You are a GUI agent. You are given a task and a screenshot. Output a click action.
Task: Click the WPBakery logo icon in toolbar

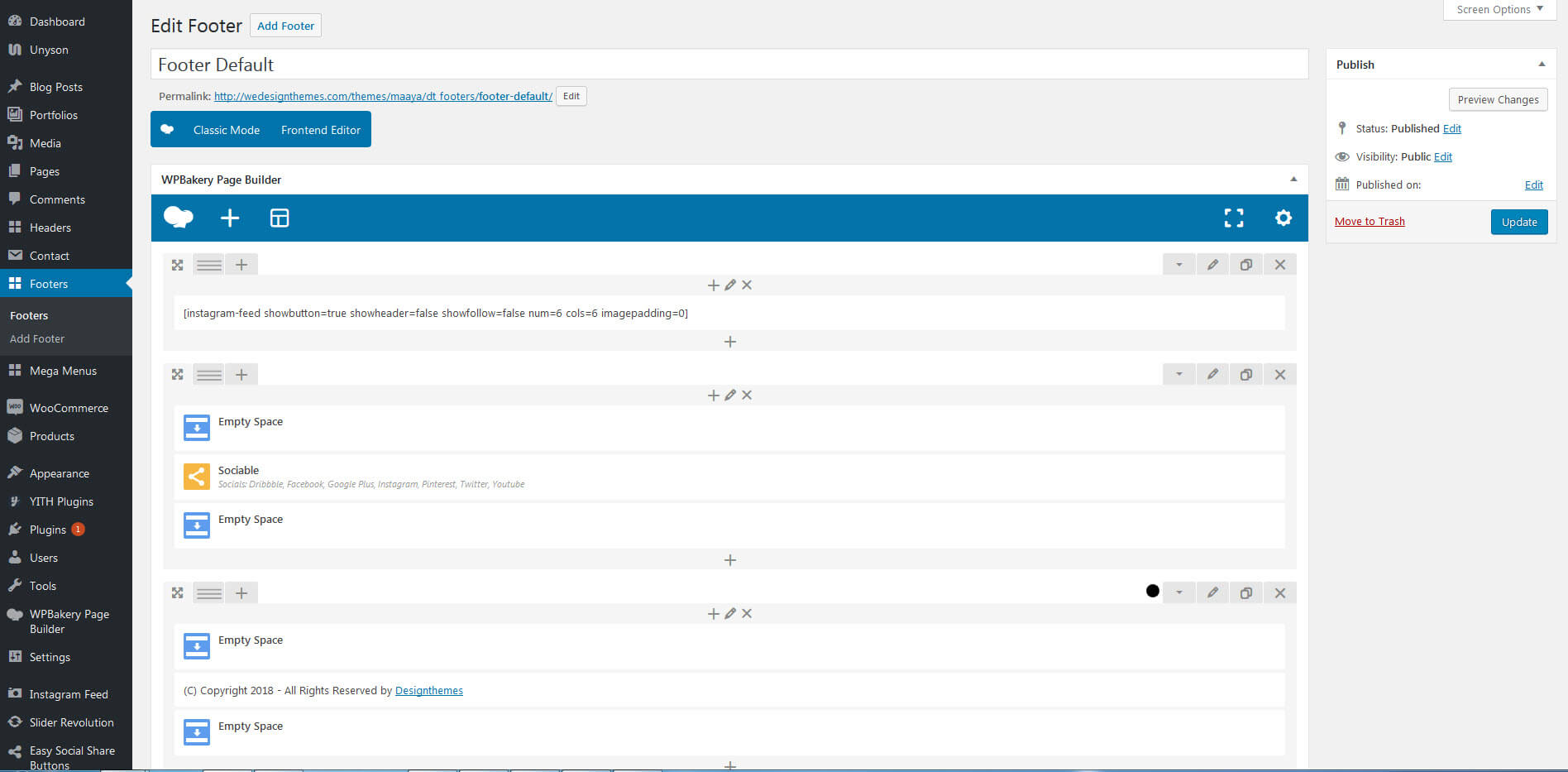point(178,217)
